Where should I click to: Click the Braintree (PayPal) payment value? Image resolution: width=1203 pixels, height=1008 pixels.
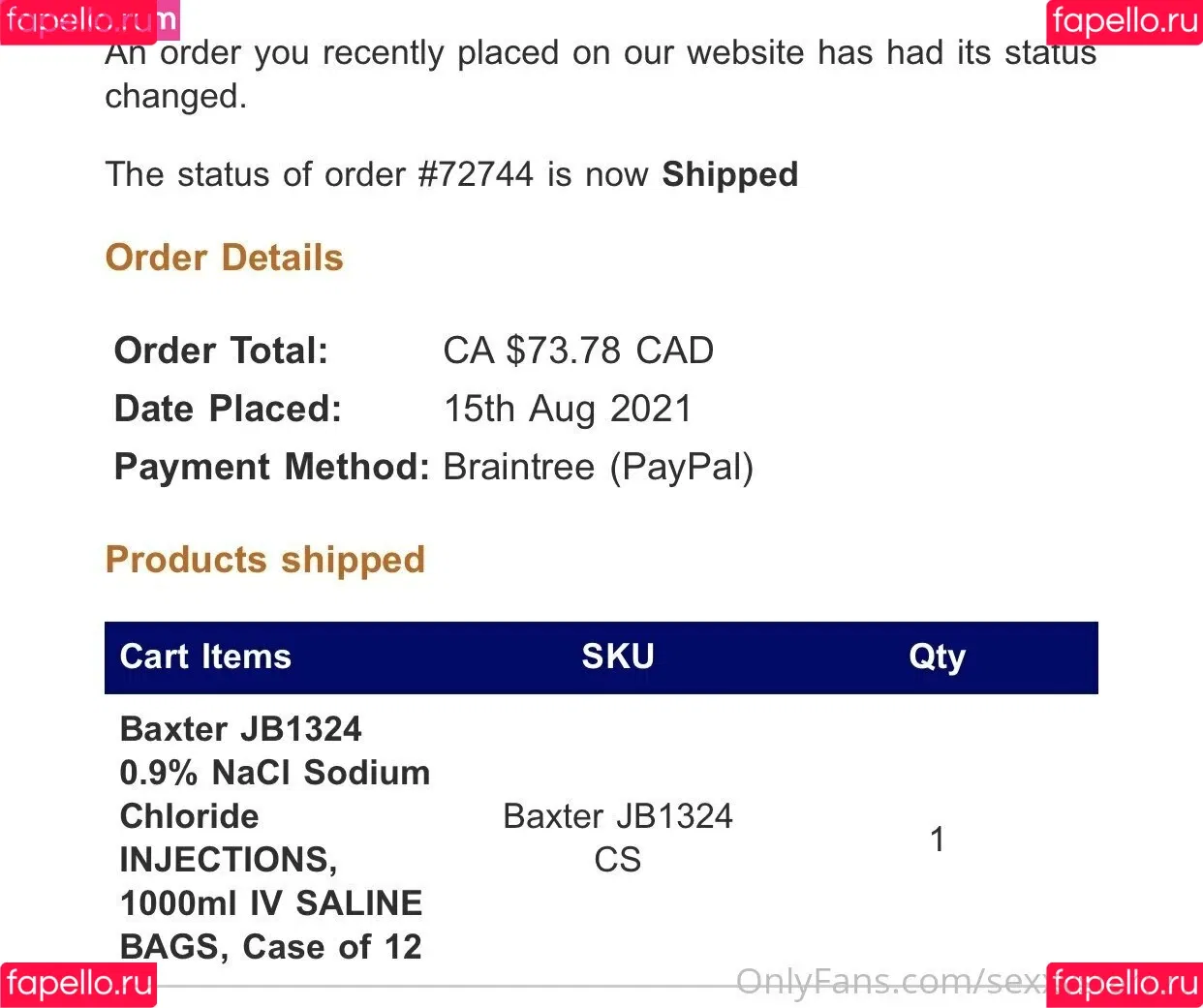pyautogui.click(x=599, y=468)
